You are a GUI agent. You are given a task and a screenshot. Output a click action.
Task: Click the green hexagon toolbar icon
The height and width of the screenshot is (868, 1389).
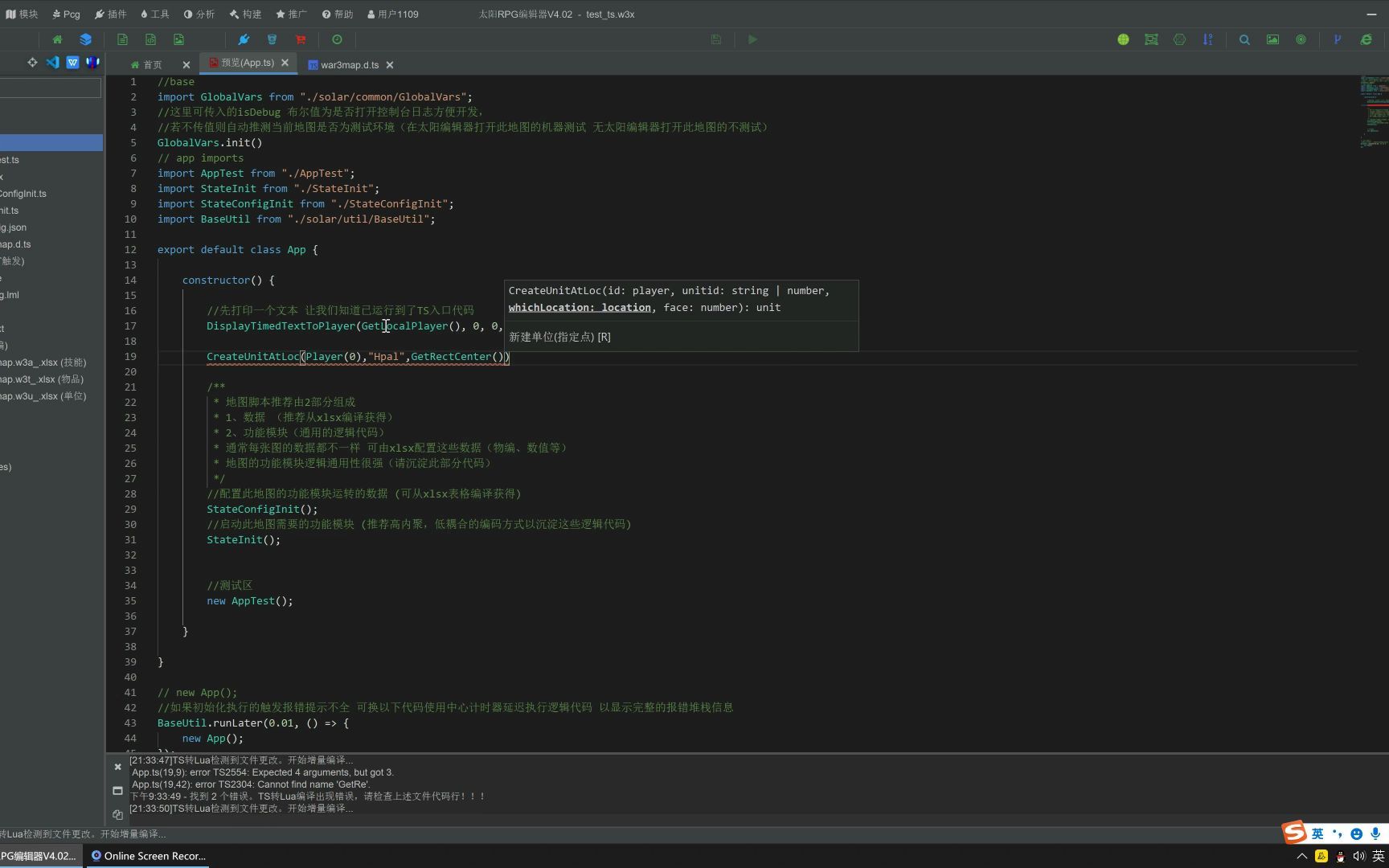click(x=1179, y=39)
